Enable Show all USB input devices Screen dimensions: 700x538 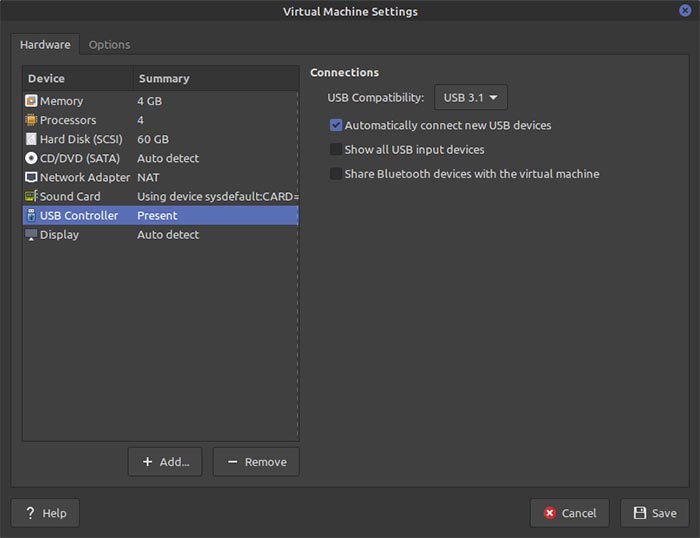336,149
